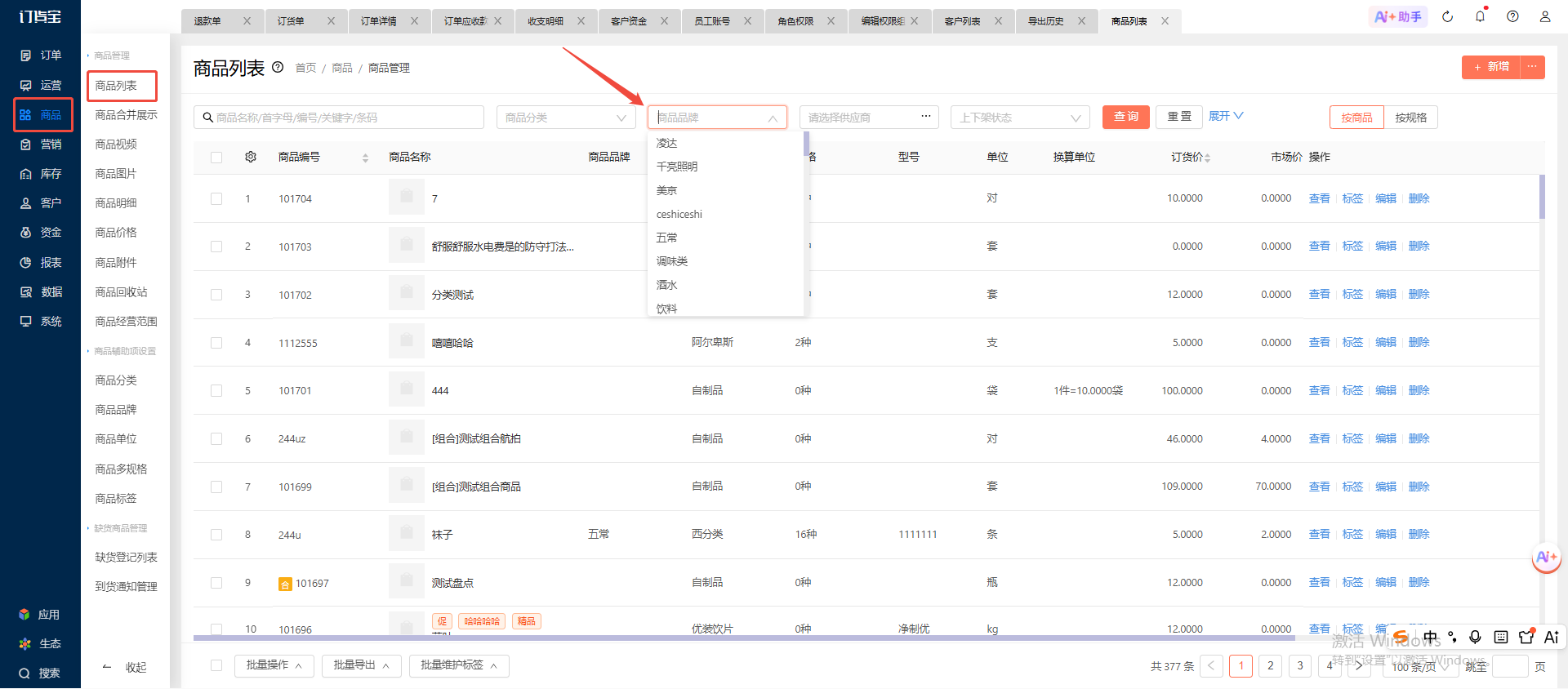Switch view to 按规格
The image size is (1568, 689).
[x=1410, y=118]
